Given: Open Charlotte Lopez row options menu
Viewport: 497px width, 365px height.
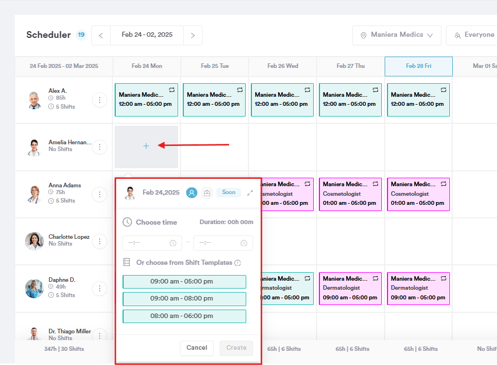Looking at the screenshot, I should coord(99,241).
